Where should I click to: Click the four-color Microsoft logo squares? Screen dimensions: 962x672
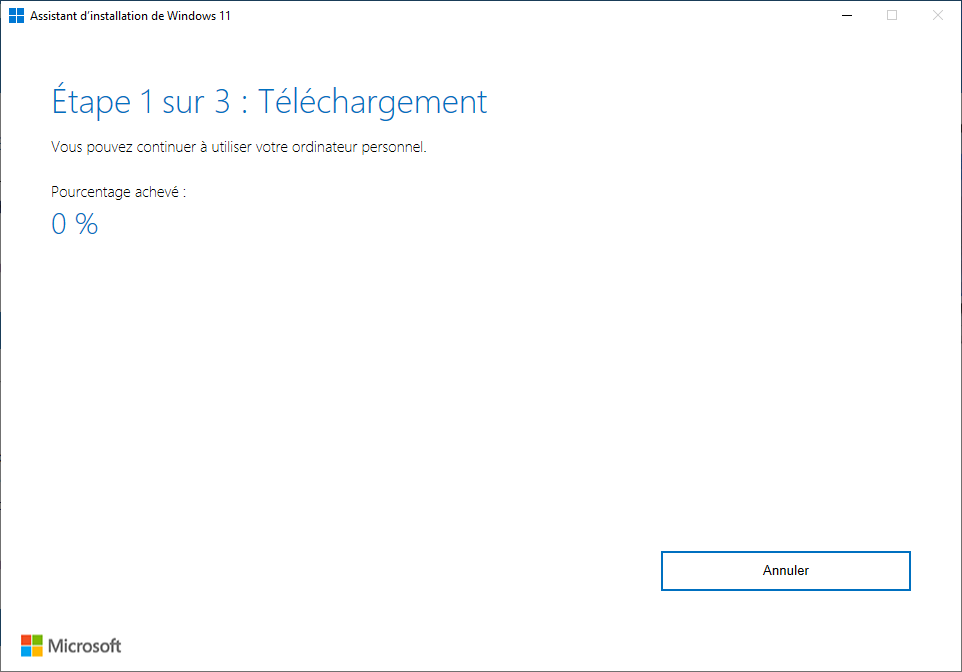click(x=32, y=646)
